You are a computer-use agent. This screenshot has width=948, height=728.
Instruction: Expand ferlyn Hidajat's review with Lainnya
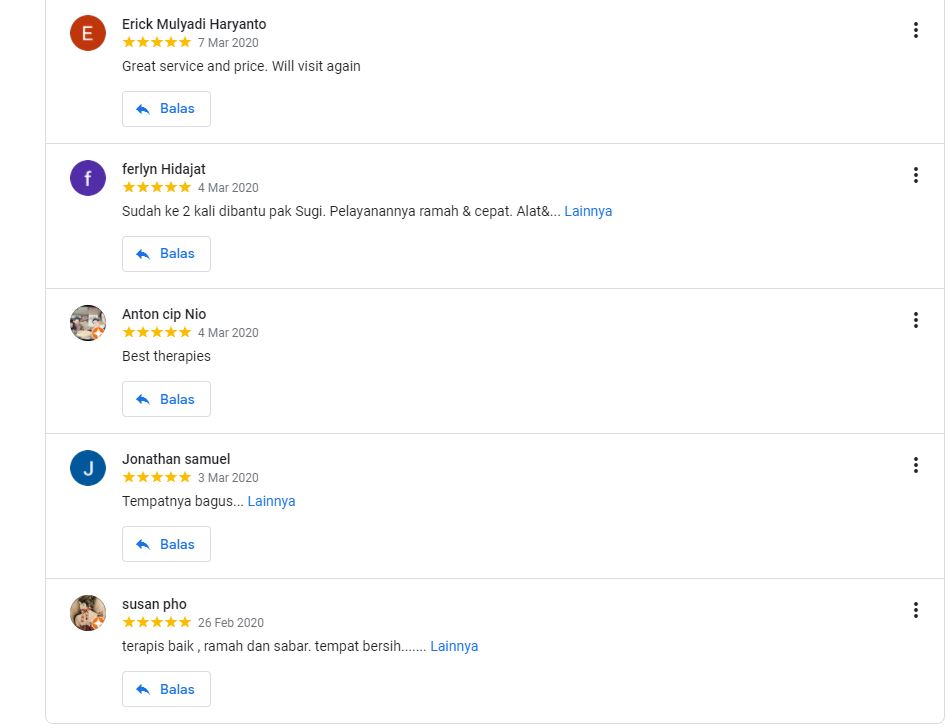[588, 211]
